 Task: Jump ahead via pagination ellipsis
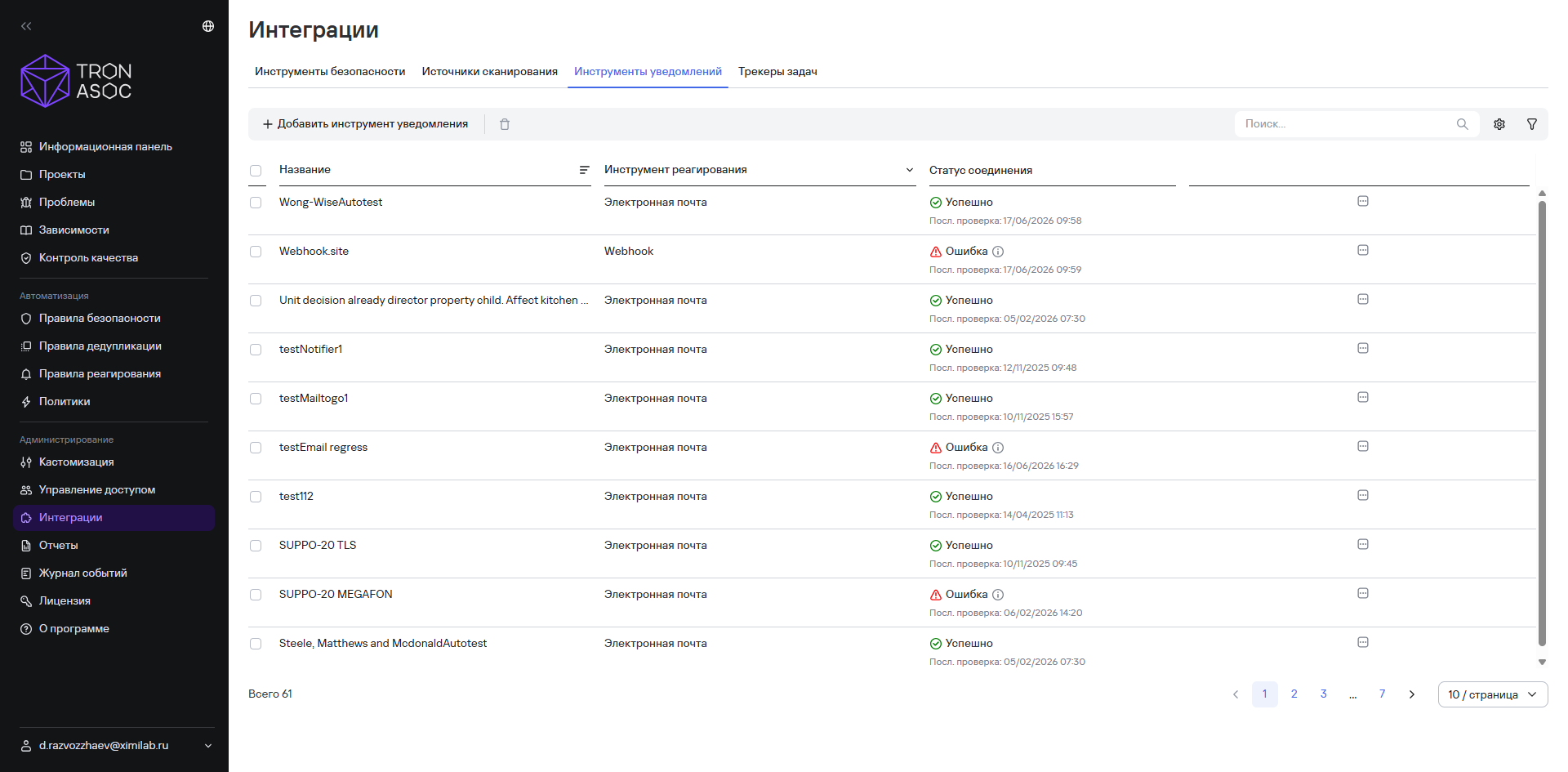point(1353,694)
